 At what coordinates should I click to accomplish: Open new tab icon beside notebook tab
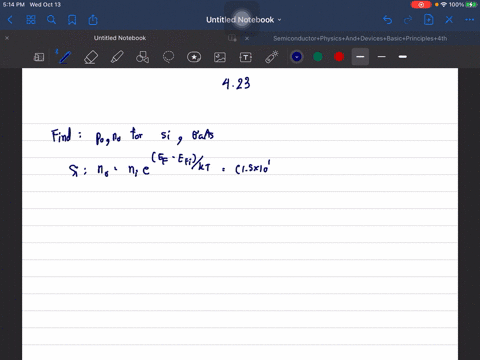[x=232, y=38]
